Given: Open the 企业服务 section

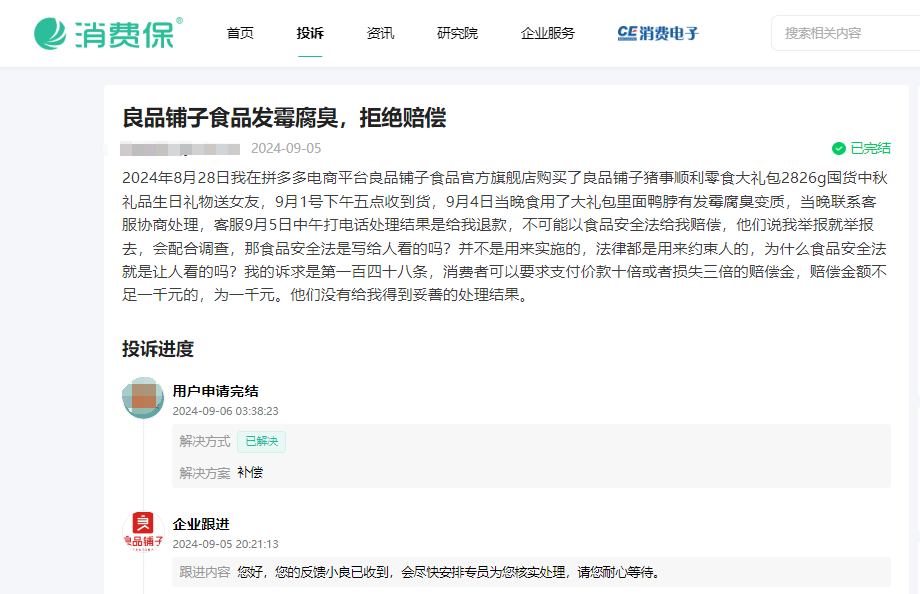Looking at the screenshot, I should [x=546, y=32].
